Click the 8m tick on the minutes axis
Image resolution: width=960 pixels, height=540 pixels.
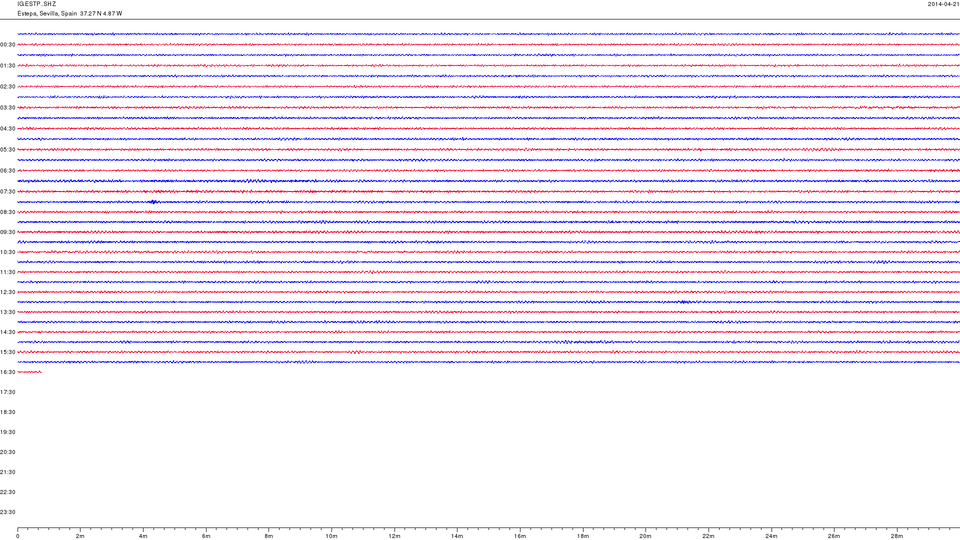point(269,536)
